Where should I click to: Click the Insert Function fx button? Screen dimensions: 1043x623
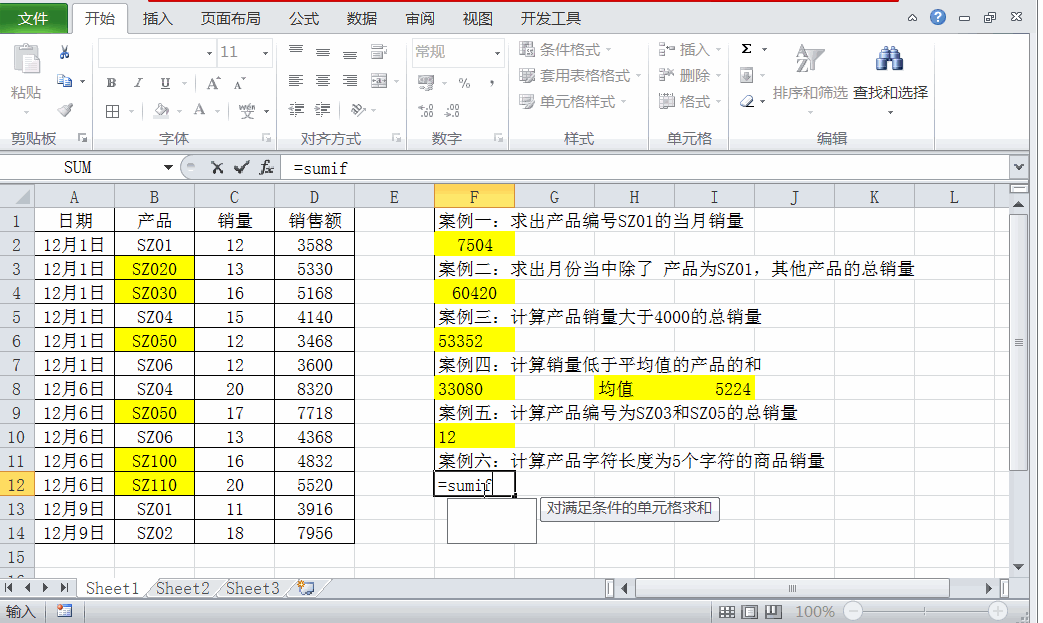pyautogui.click(x=267, y=168)
